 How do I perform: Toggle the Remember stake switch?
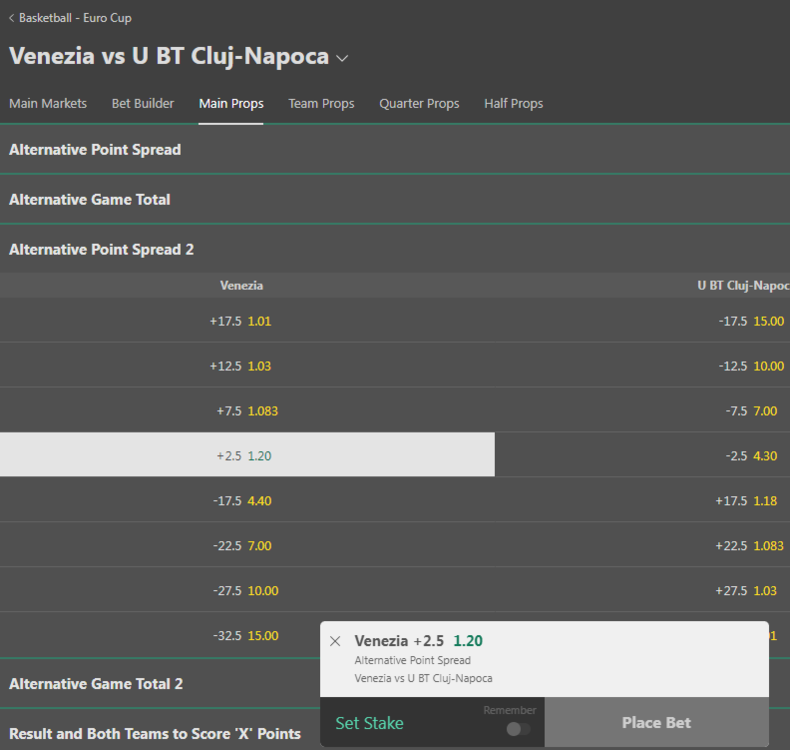click(x=518, y=728)
